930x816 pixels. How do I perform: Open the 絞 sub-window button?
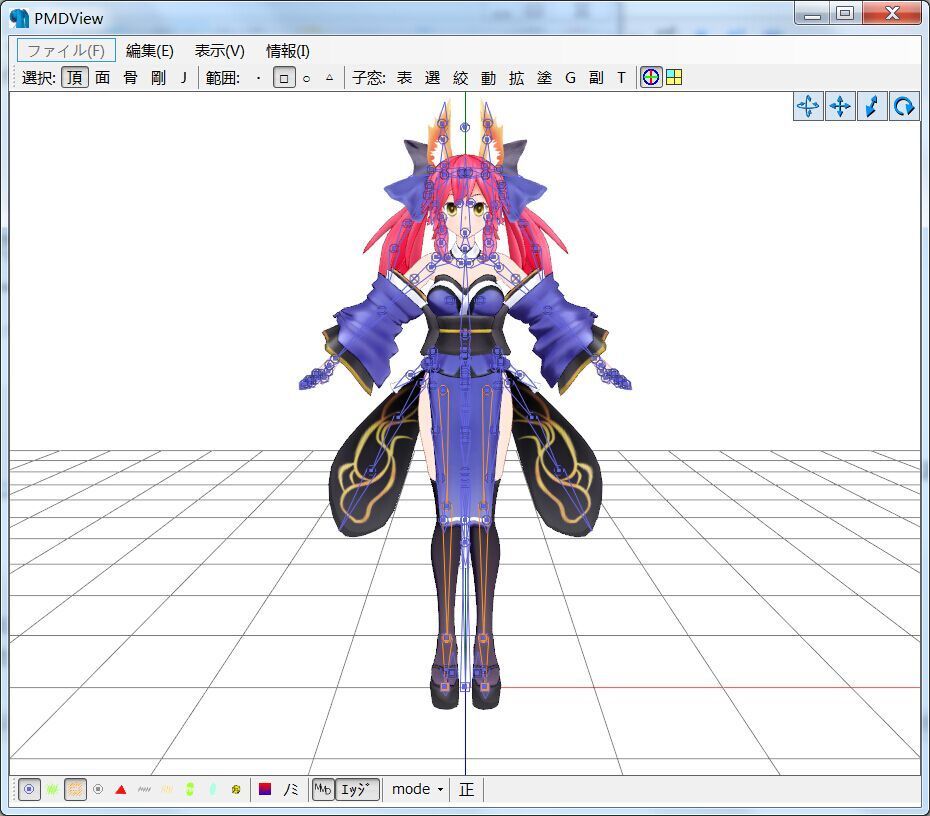pos(460,77)
